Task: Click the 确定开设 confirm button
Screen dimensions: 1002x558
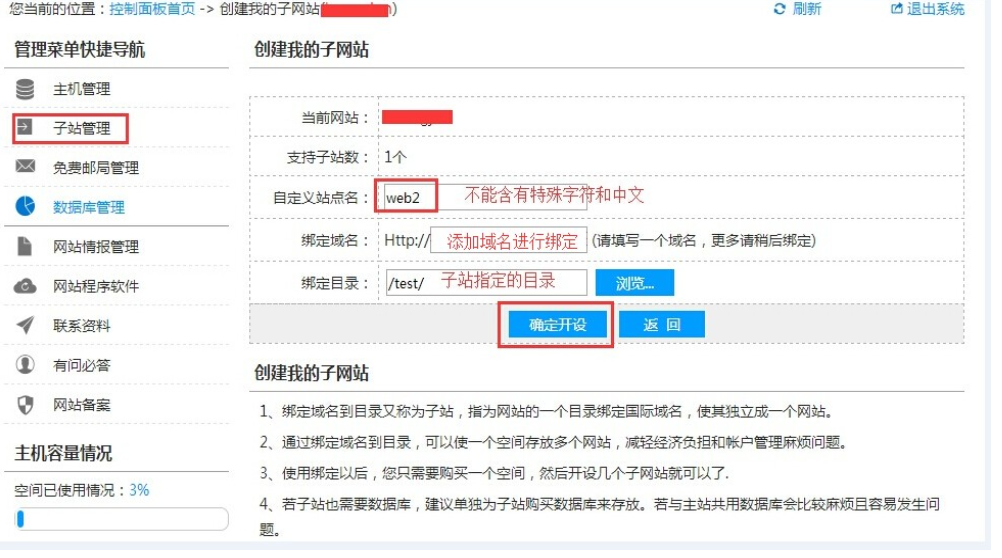Action: [x=557, y=325]
